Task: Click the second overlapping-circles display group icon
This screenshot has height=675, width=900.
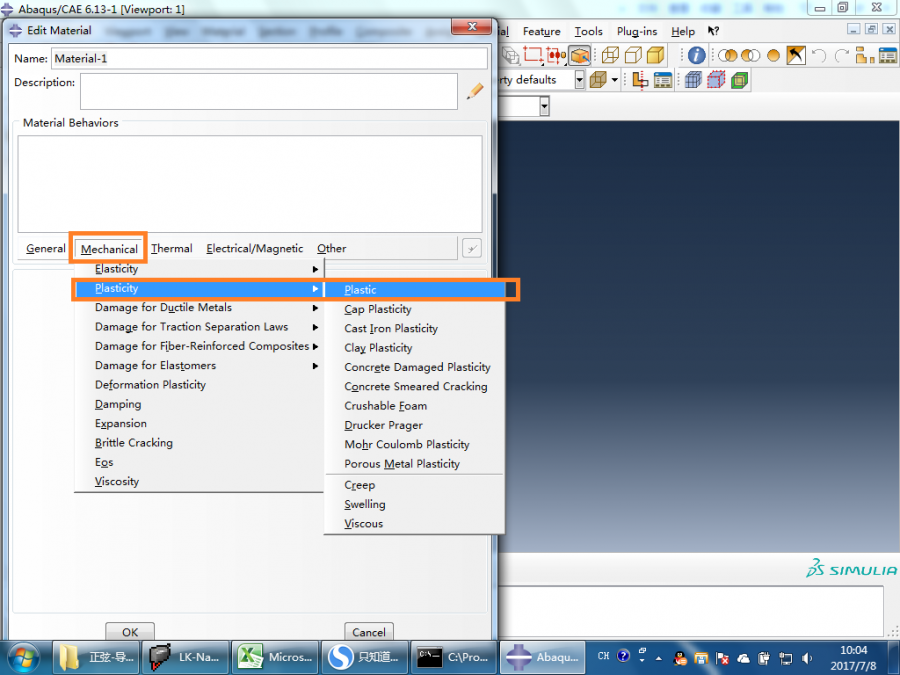Action: [750, 56]
